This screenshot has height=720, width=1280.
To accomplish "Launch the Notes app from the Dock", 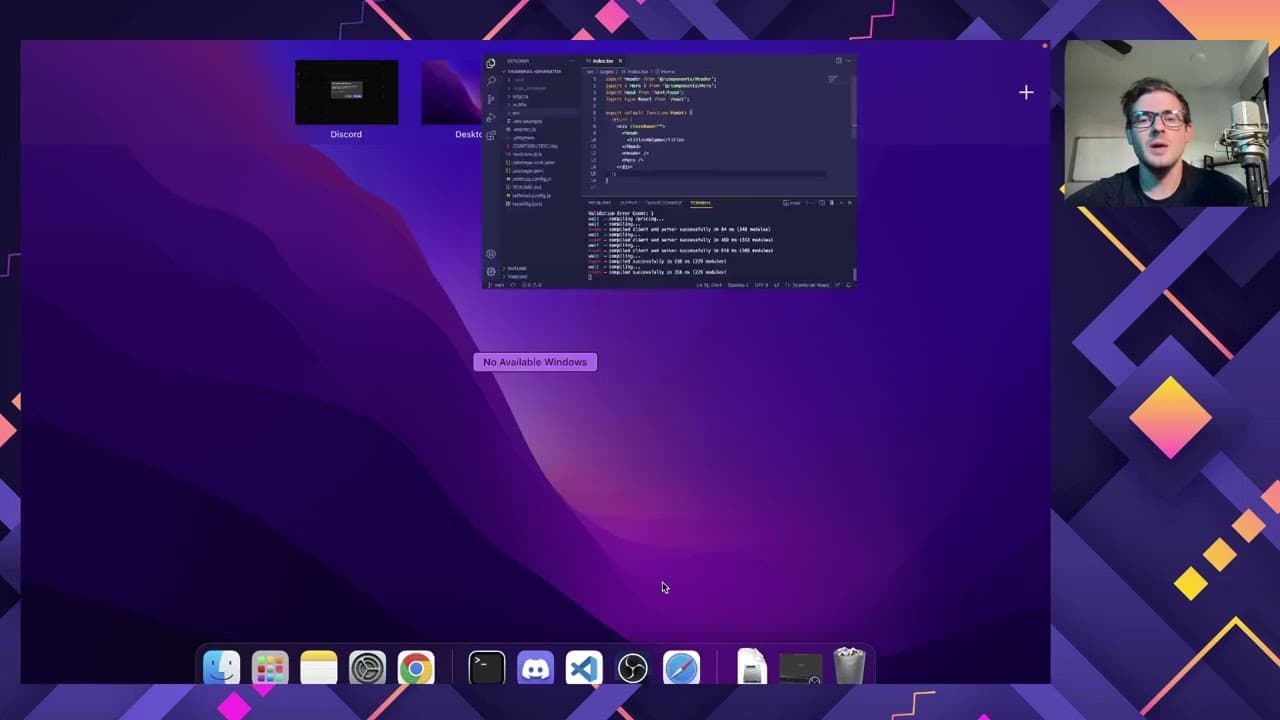I will coord(319,668).
